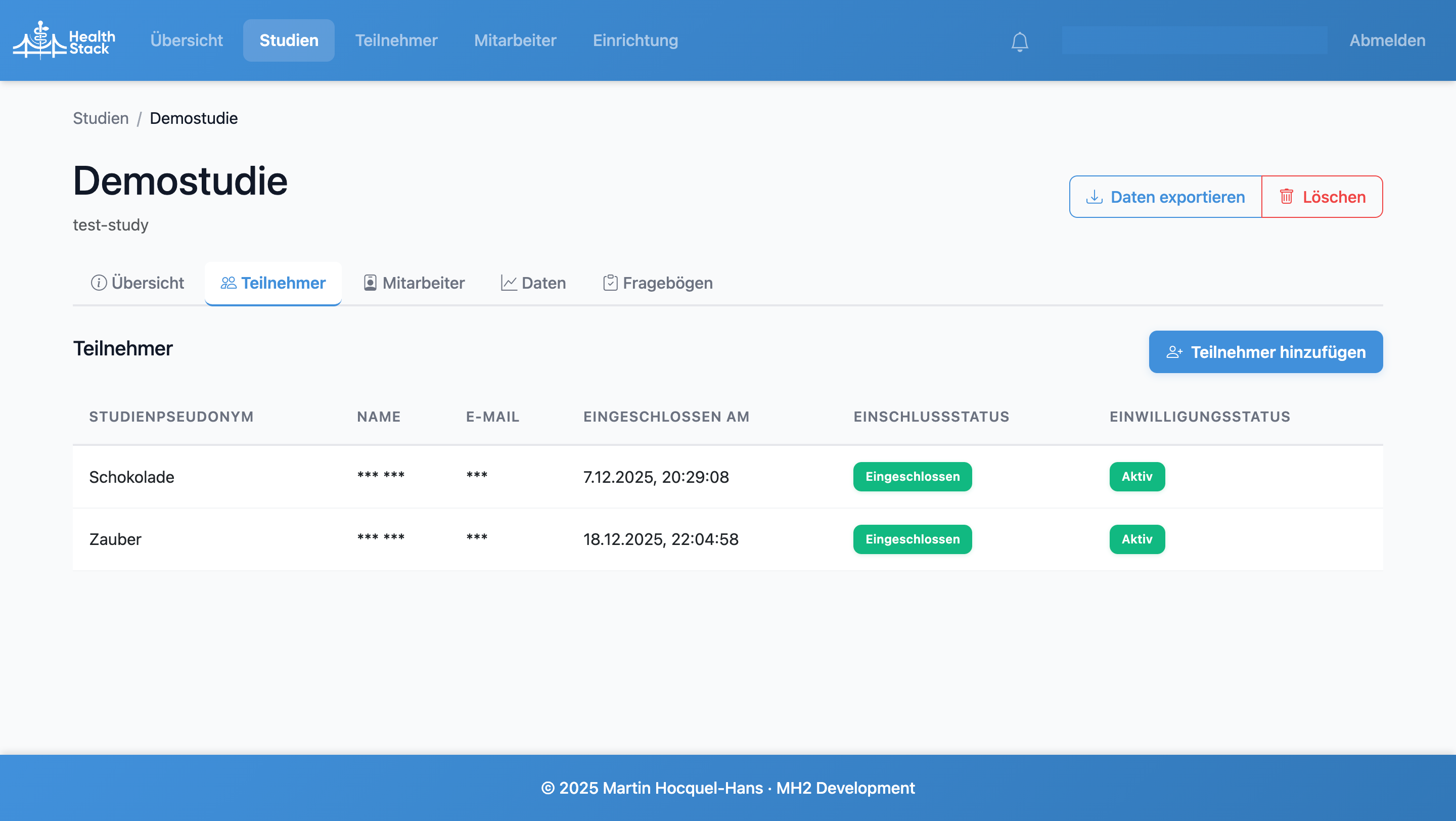
Task: Click the download icon in Daten exportieren
Action: pyautogui.click(x=1094, y=197)
